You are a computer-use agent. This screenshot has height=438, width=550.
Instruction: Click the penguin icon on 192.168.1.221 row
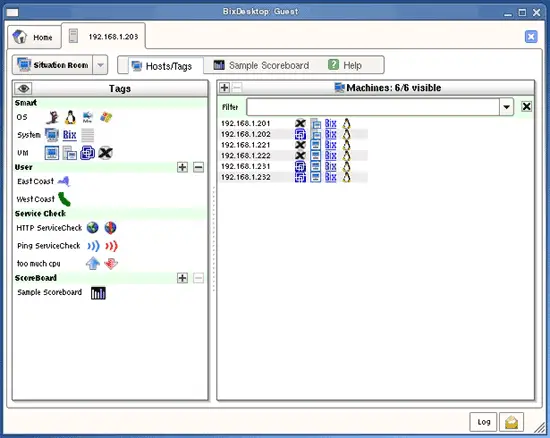point(346,145)
